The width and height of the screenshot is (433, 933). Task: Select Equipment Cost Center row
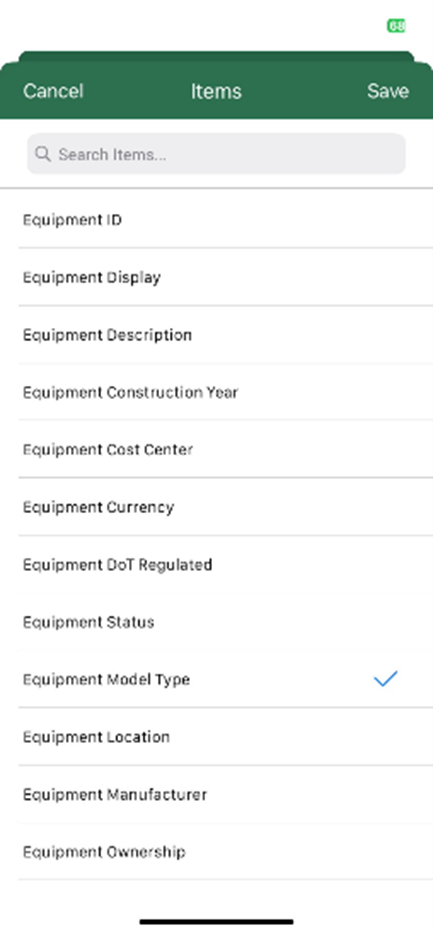(216, 449)
